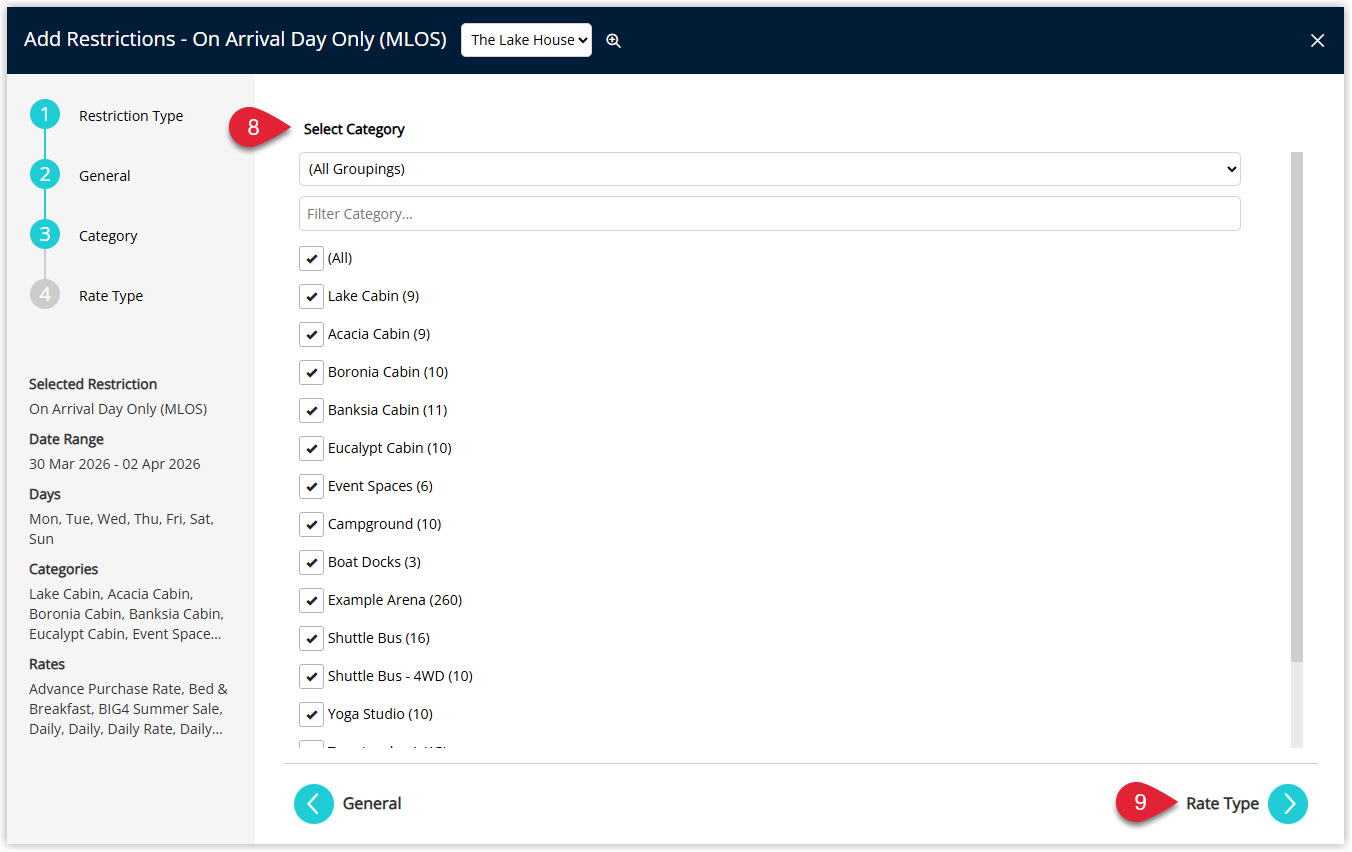
Task: Click the step 1 circle in the wizard
Action: (x=45, y=115)
